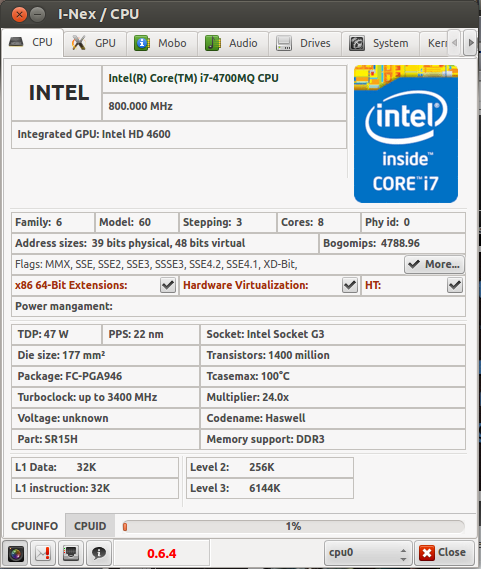Viewport: 481px width, 569px height.
Task: Switch to the Audio tab
Action: [x=233, y=43]
